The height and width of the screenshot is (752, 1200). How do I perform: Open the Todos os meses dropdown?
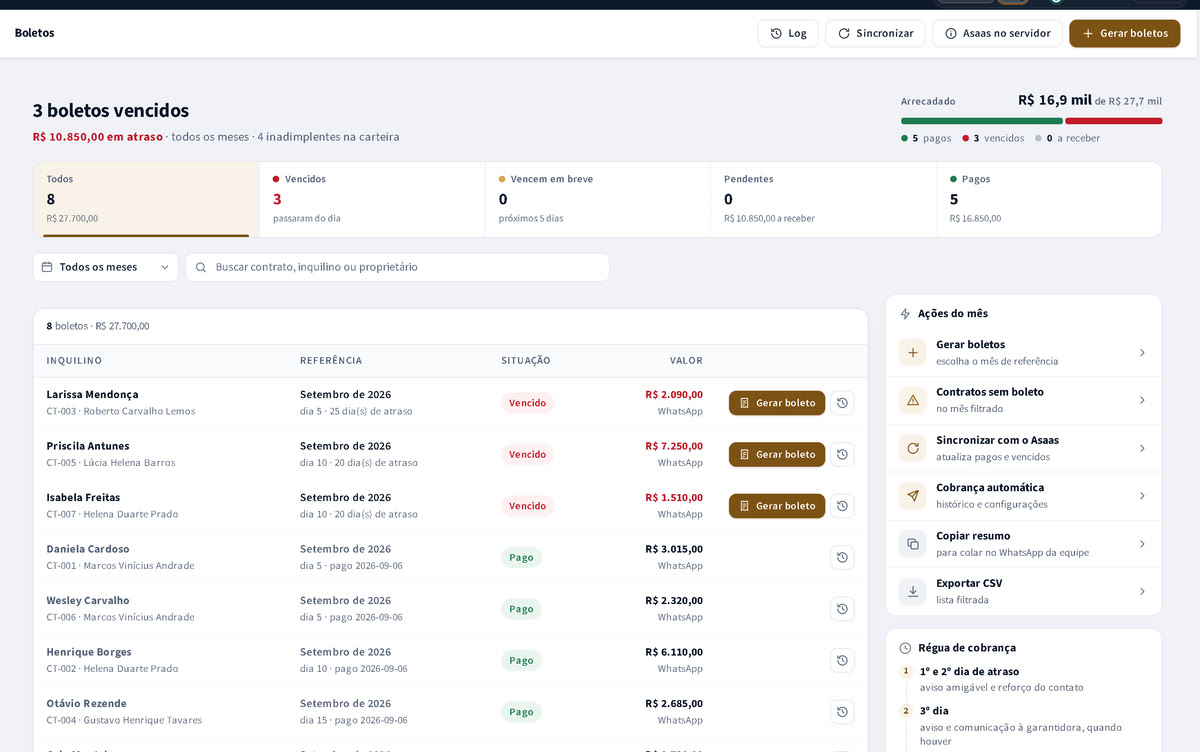(105, 267)
